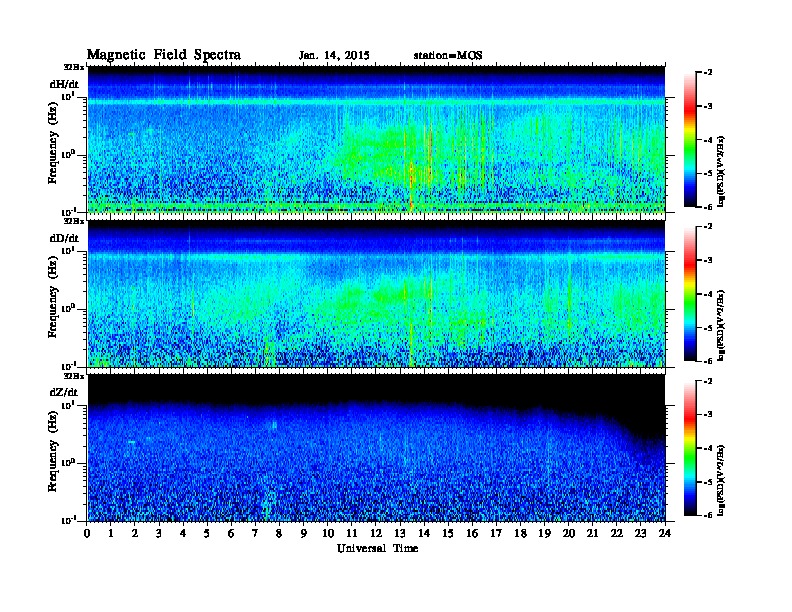Viewport: 792px width, 612px height.
Task: Click the hour "20" tick label
Action: click(x=569, y=533)
